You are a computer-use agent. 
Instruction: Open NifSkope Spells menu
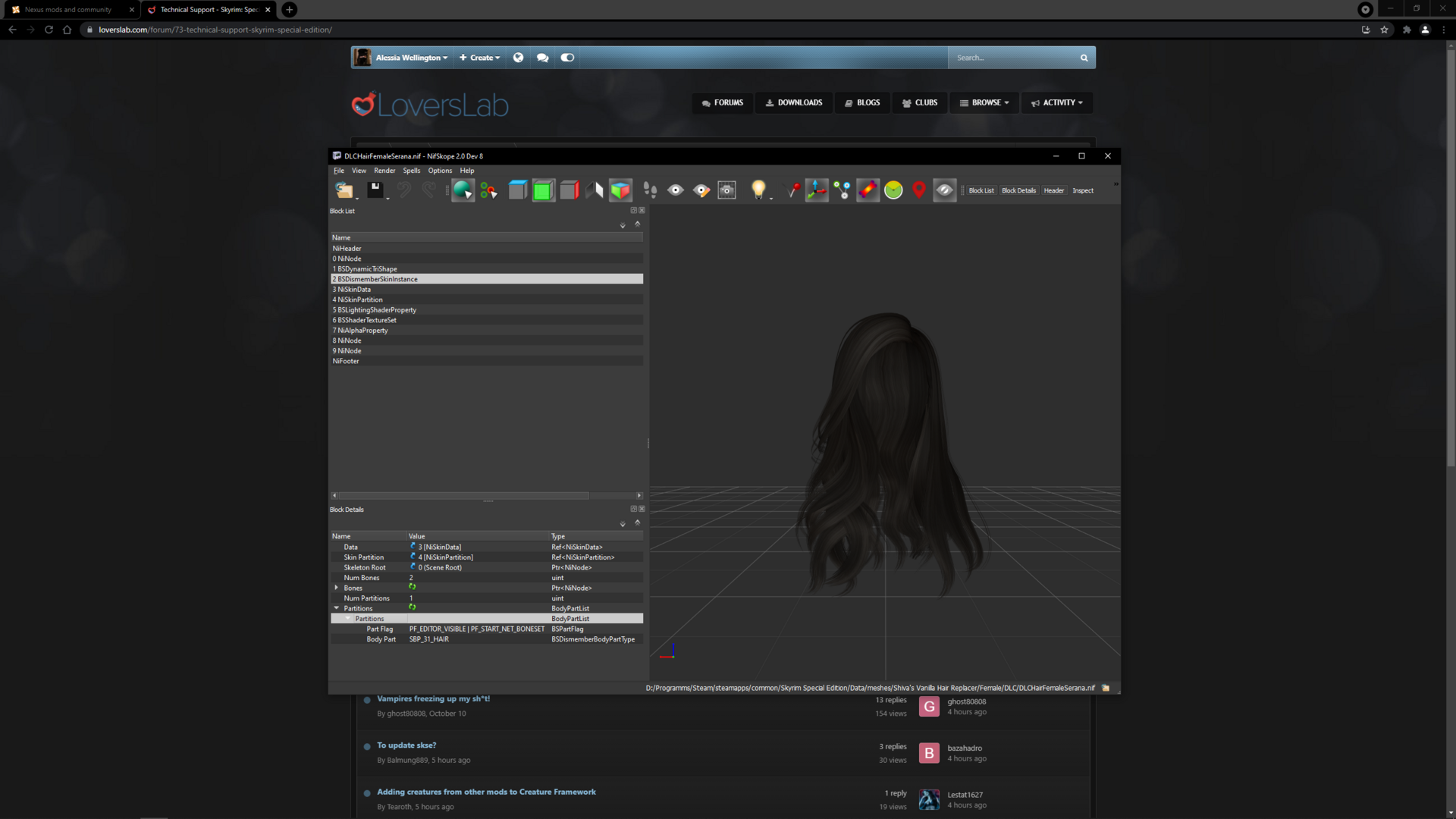tap(412, 171)
